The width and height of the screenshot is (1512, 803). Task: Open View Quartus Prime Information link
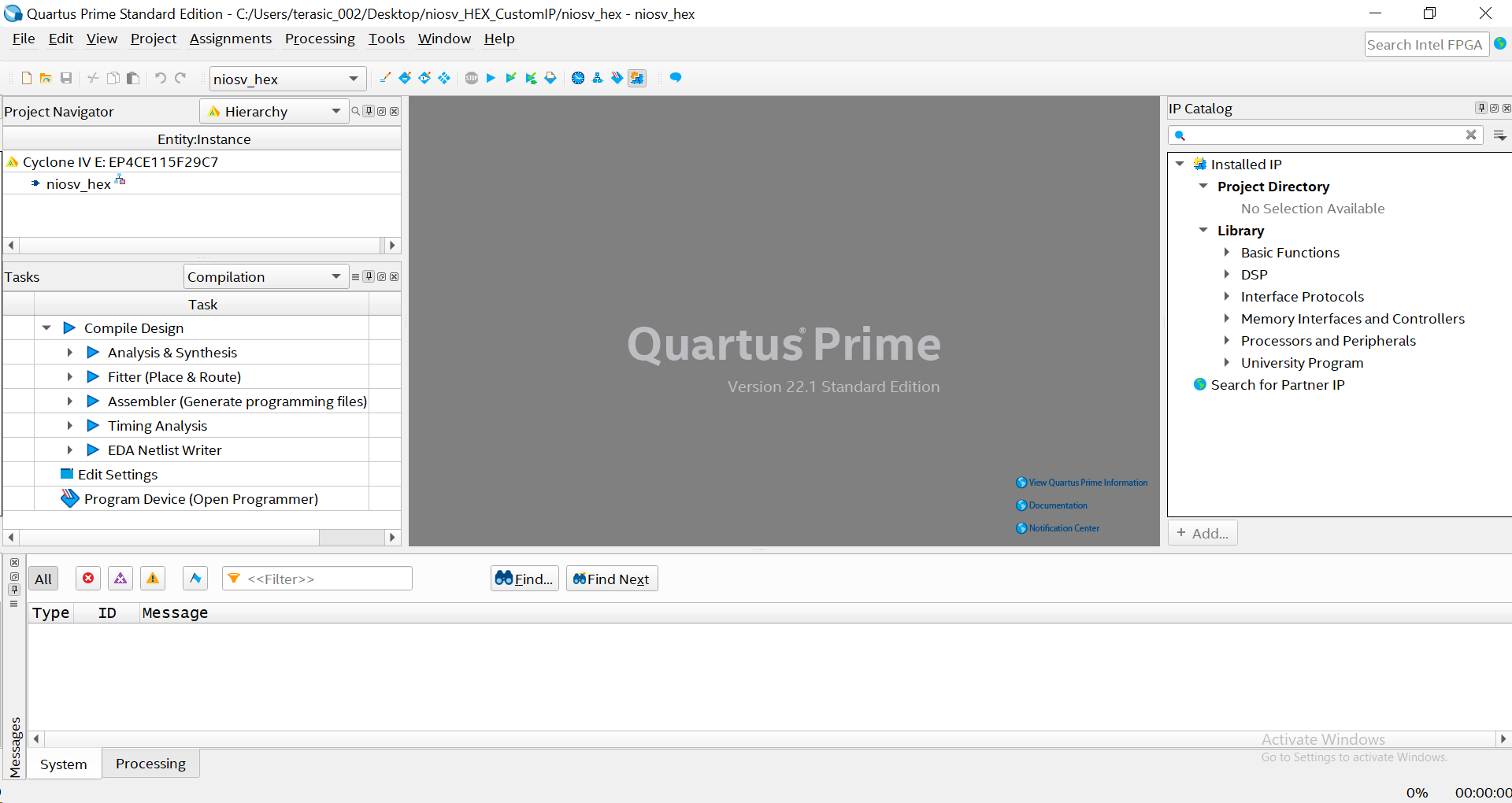(x=1082, y=483)
